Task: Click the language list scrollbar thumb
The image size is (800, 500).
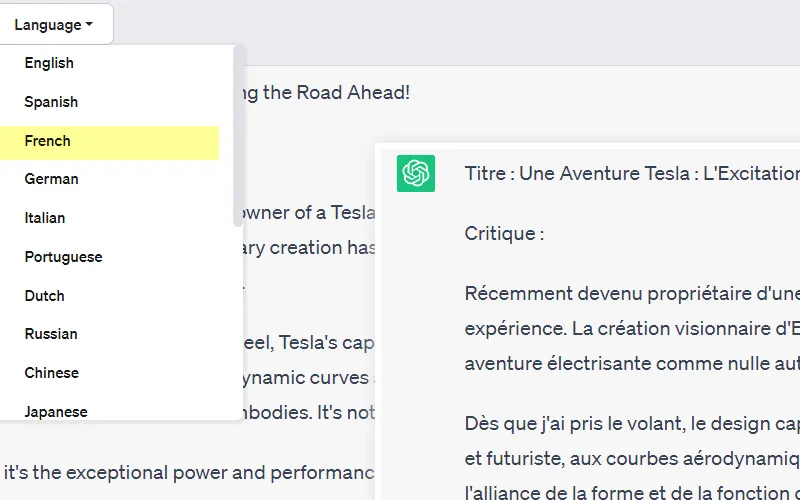Action: [x=237, y=135]
